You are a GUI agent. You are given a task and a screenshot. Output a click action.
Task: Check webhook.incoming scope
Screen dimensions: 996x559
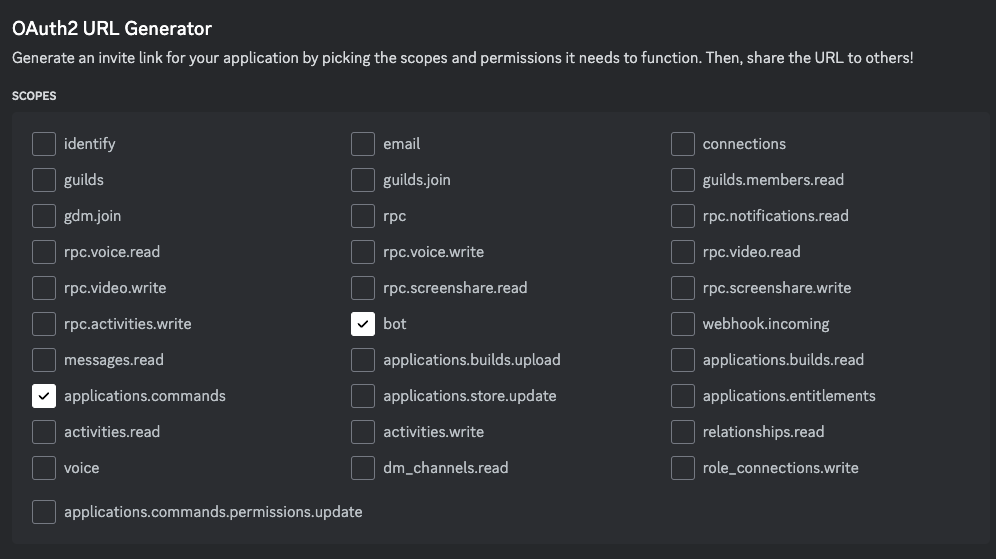[x=683, y=324]
